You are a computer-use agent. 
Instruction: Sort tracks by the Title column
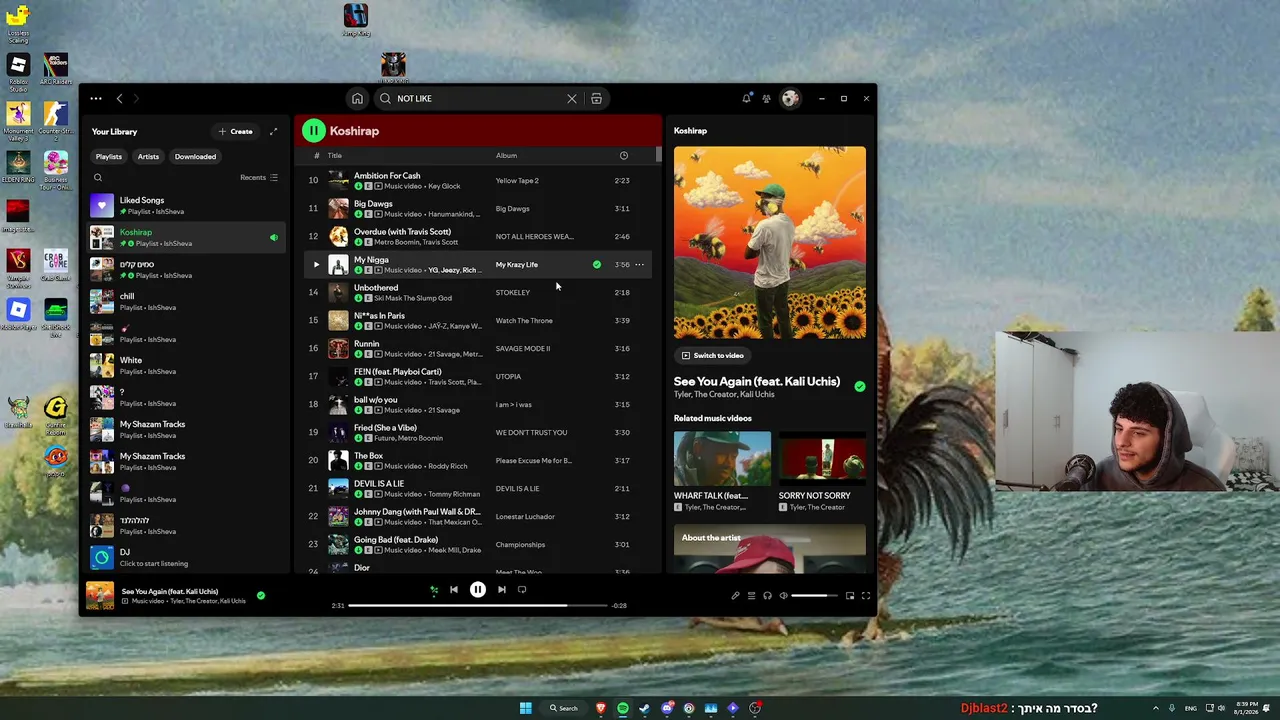(x=335, y=156)
